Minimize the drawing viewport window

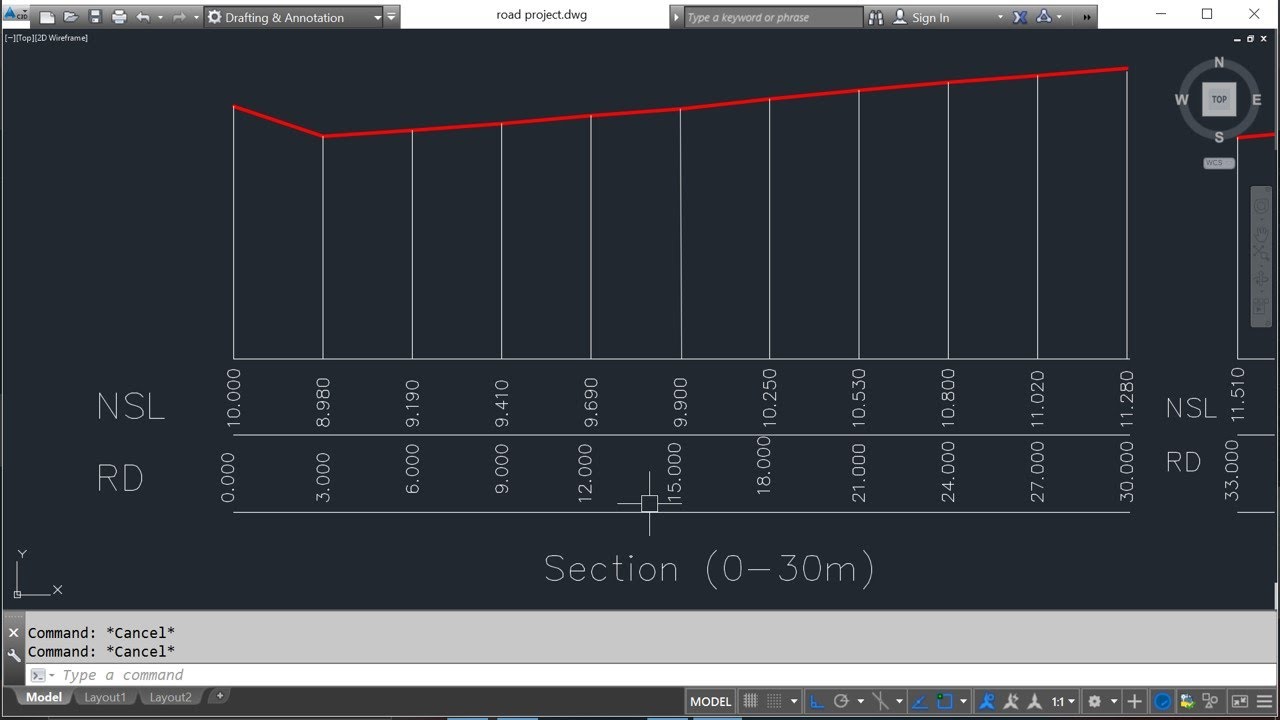[1237, 39]
